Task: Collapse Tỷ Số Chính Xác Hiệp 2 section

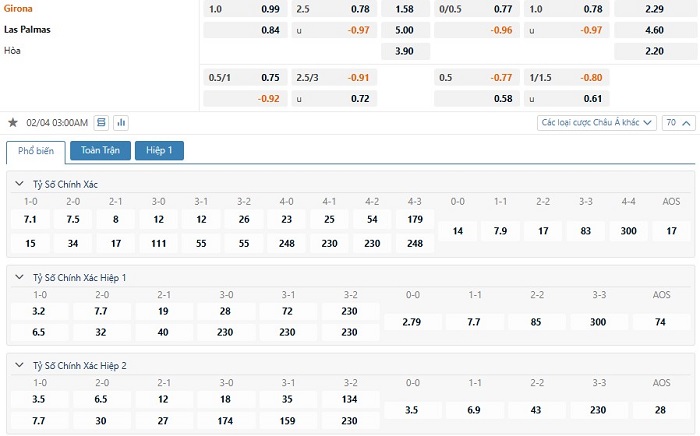Action: (19, 365)
